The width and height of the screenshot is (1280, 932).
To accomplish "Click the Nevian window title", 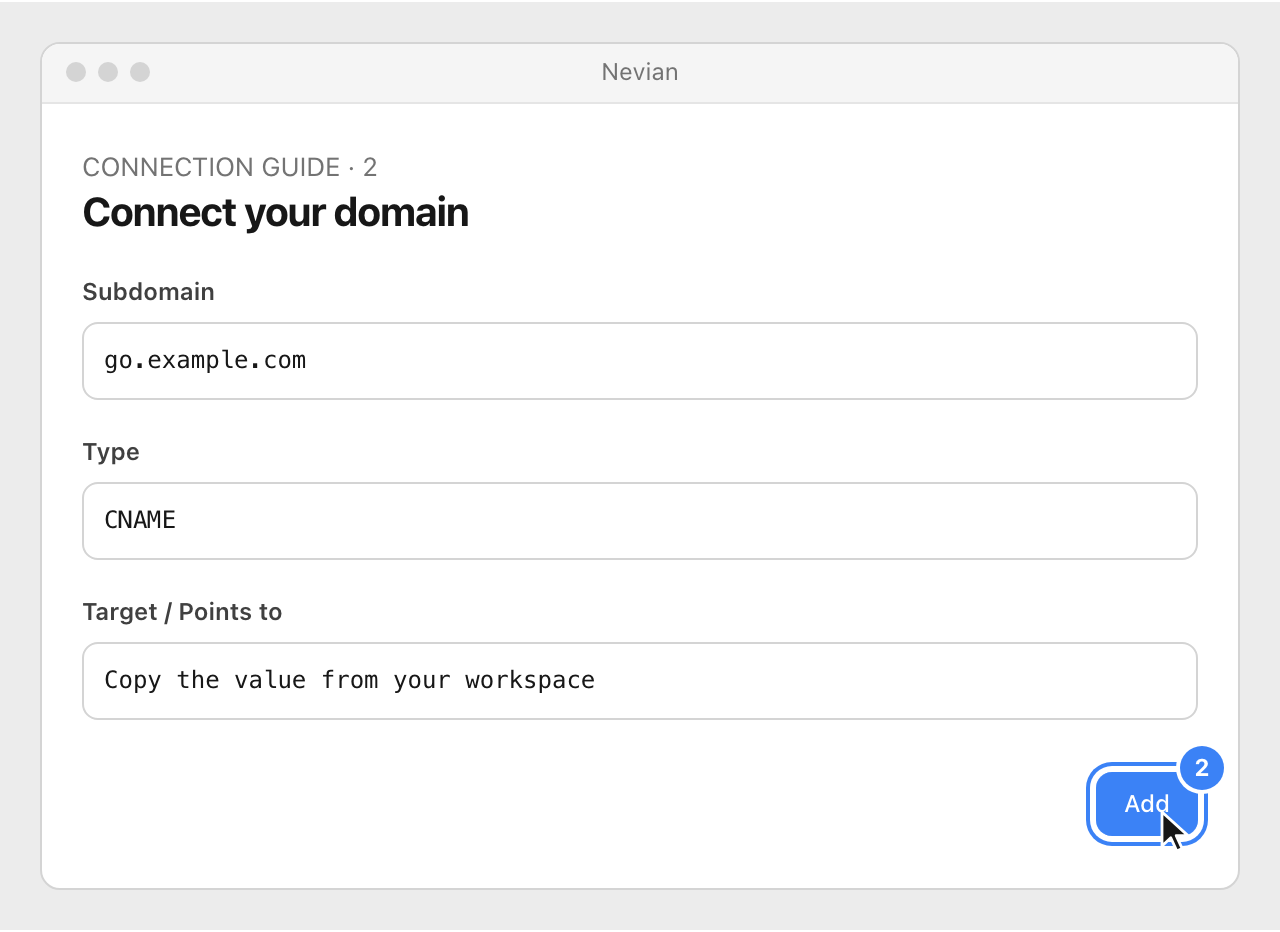I will [x=640, y=72].
